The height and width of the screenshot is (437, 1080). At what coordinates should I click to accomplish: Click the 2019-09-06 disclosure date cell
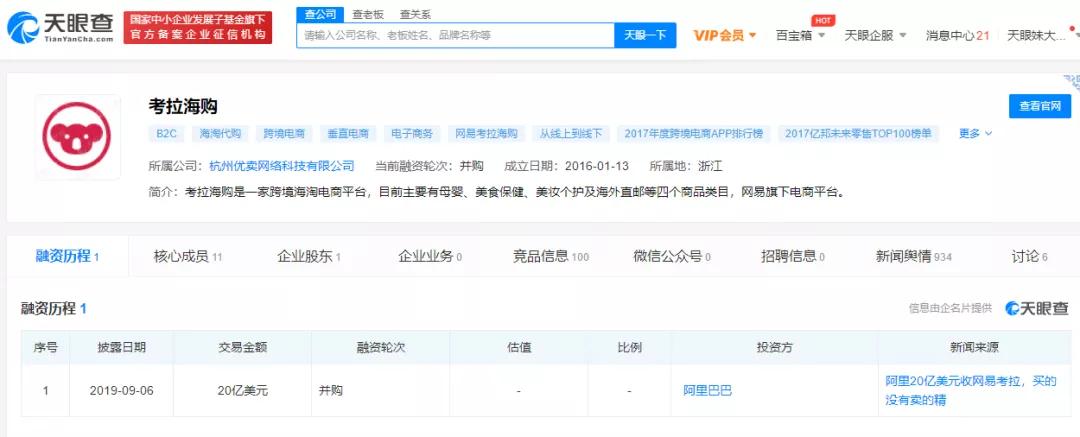tap(121, 391)
